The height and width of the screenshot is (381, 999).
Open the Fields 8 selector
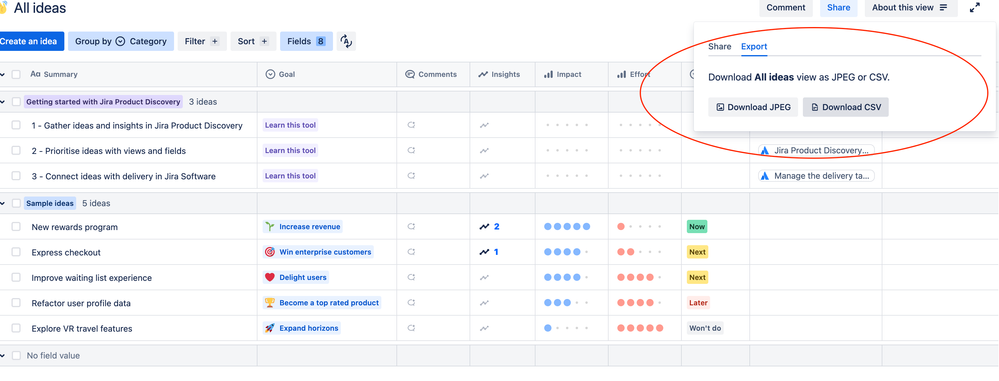coord(306,41)
